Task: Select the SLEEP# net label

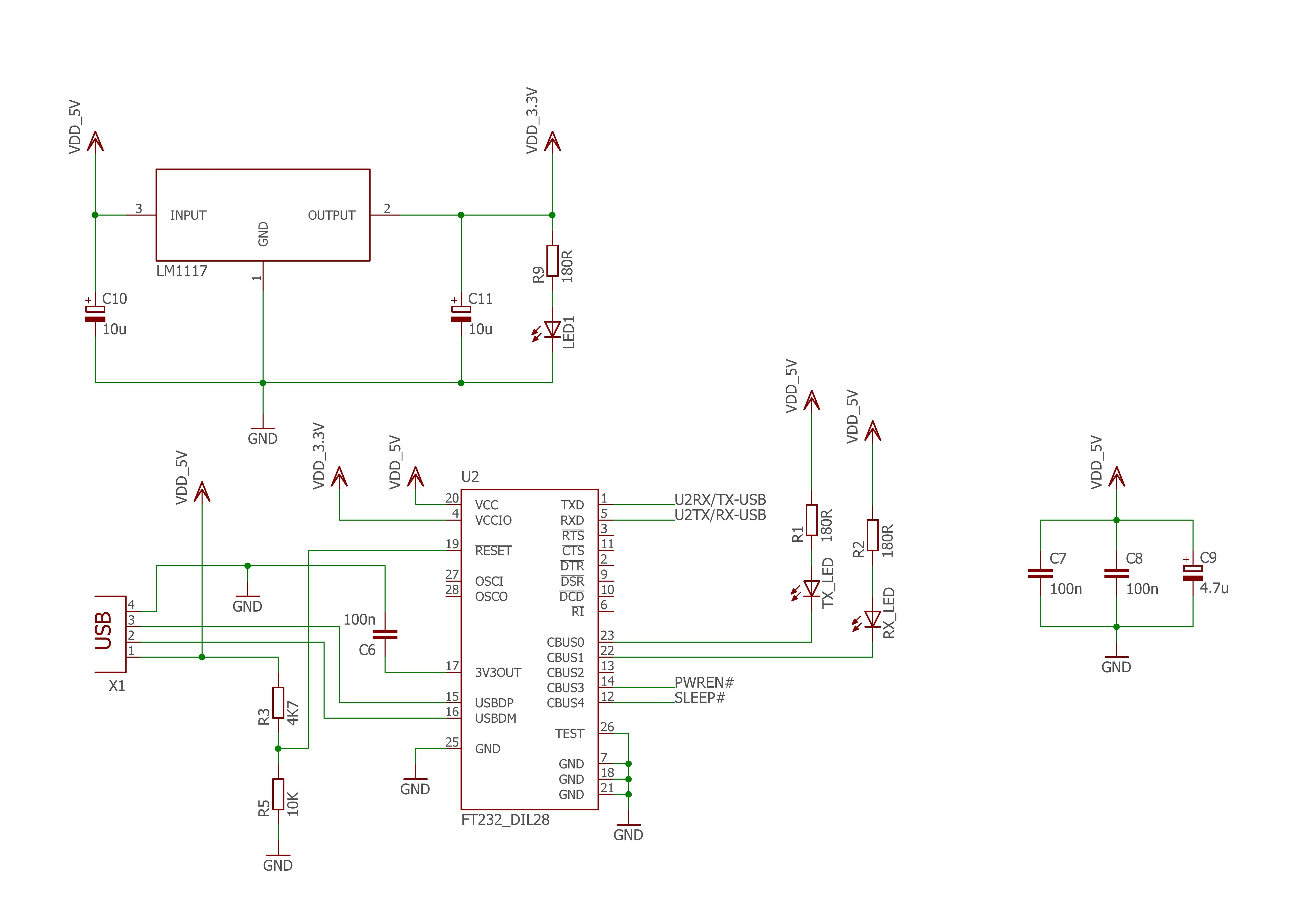Action: click(x=700, y=698)
